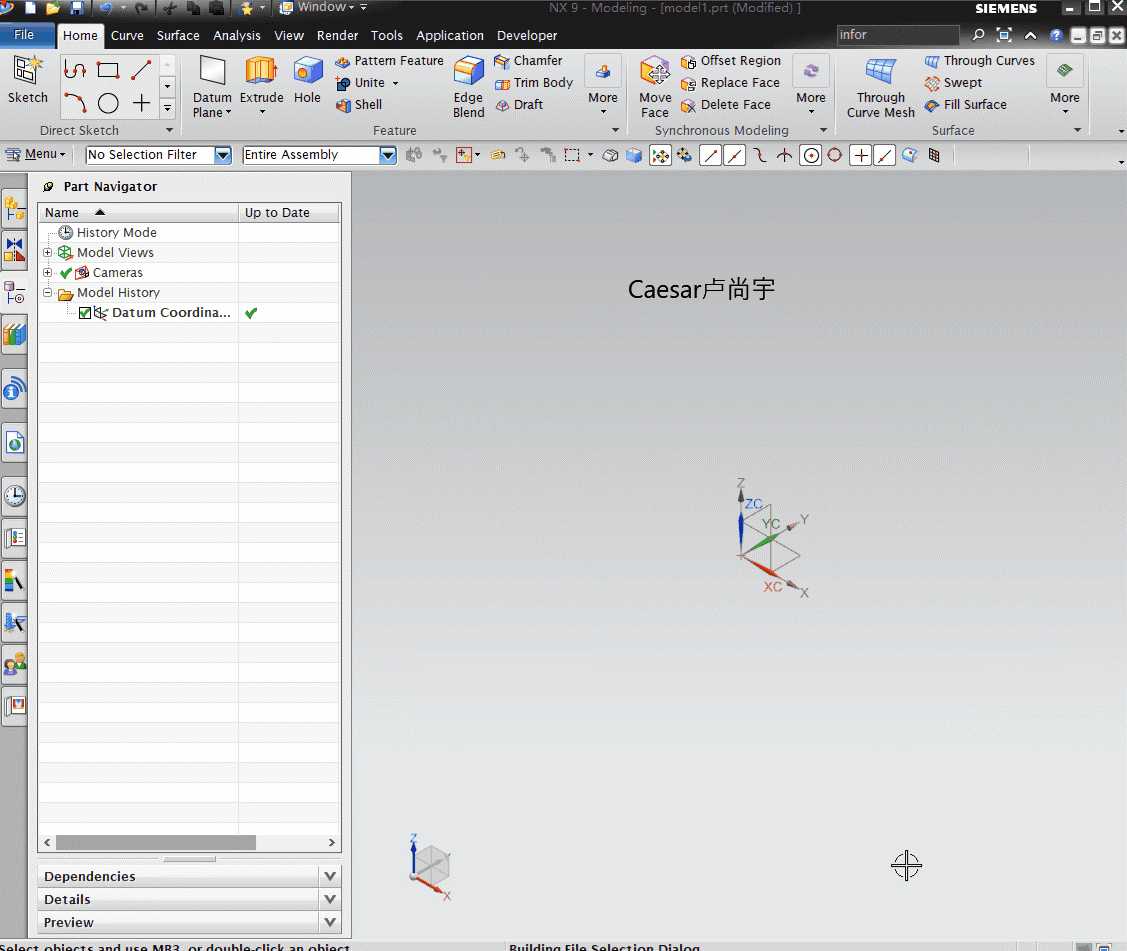Save the file with floppy icon

[76, 8]
